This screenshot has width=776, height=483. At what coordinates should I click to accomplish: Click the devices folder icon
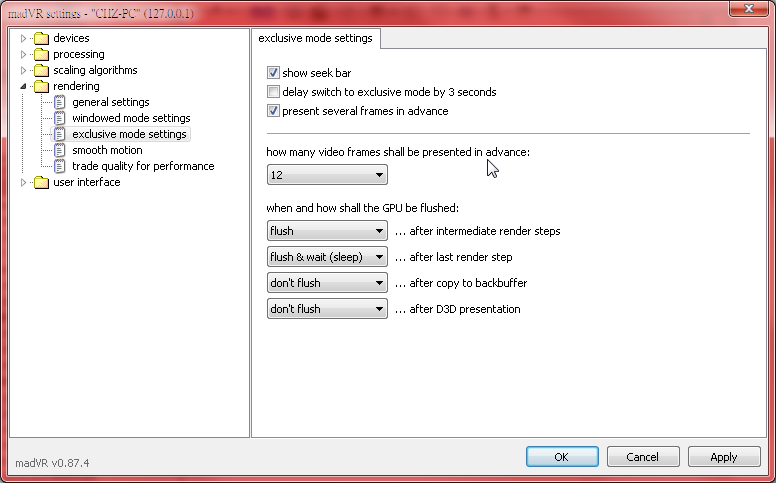(x=41, y=39)
